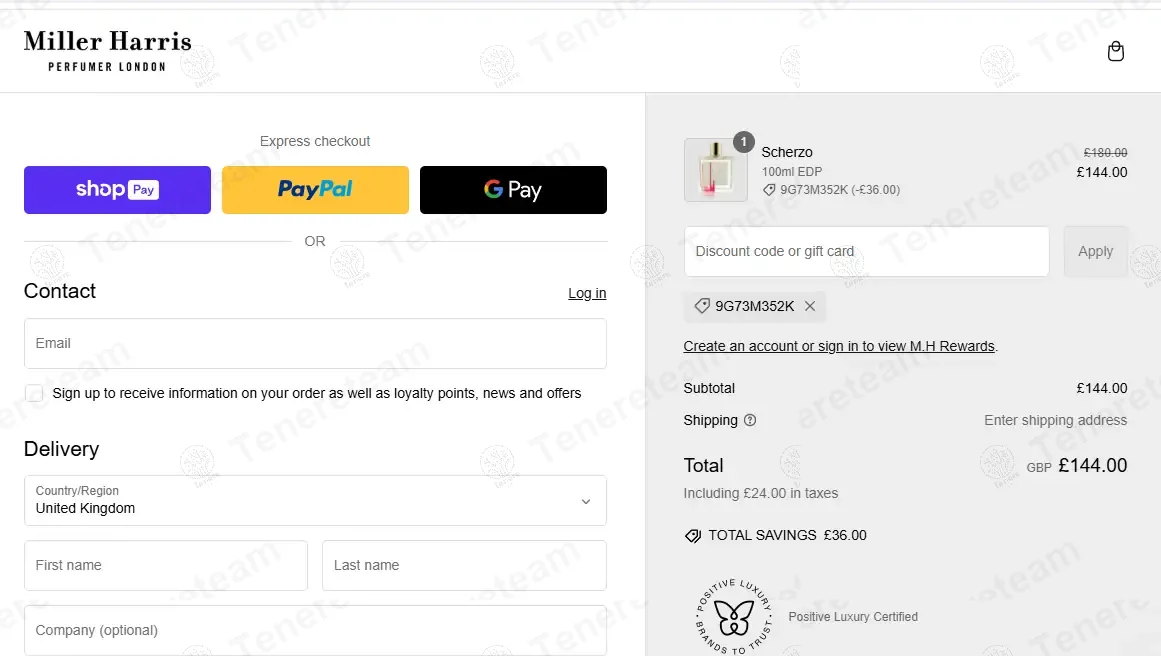The width and height of the screenshot is (1161, 656).
Task: Click the Miller Harris logo
Action: (x=107, y=51)
